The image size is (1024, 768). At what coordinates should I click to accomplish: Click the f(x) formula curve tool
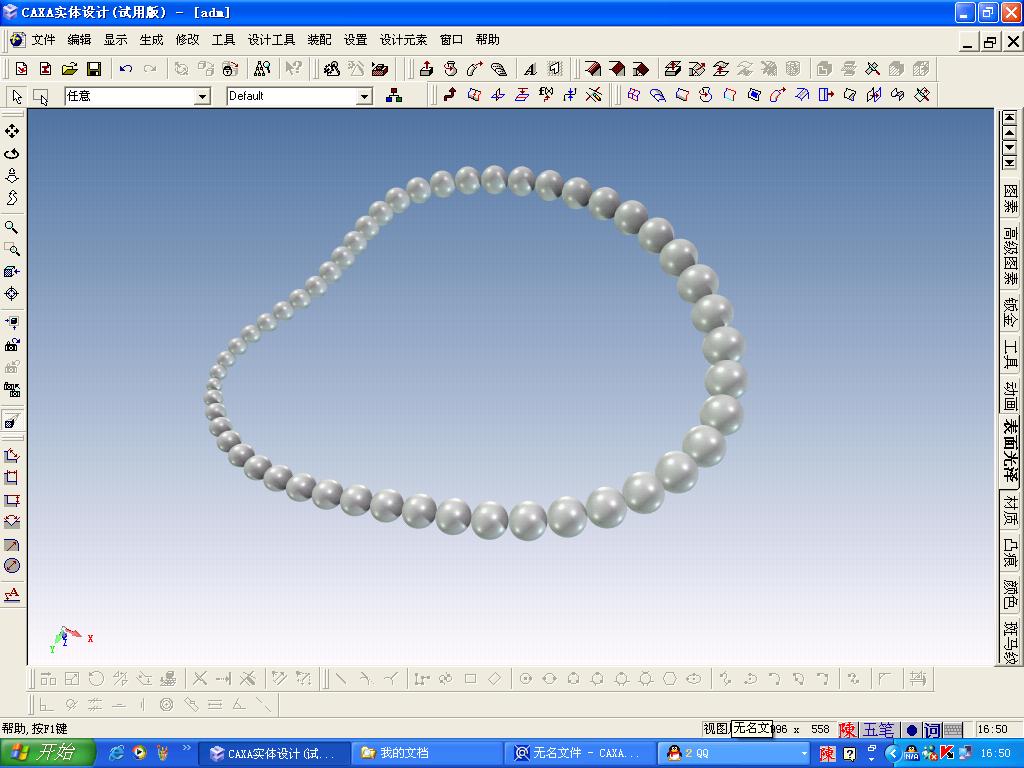click(x=546, y=95)
